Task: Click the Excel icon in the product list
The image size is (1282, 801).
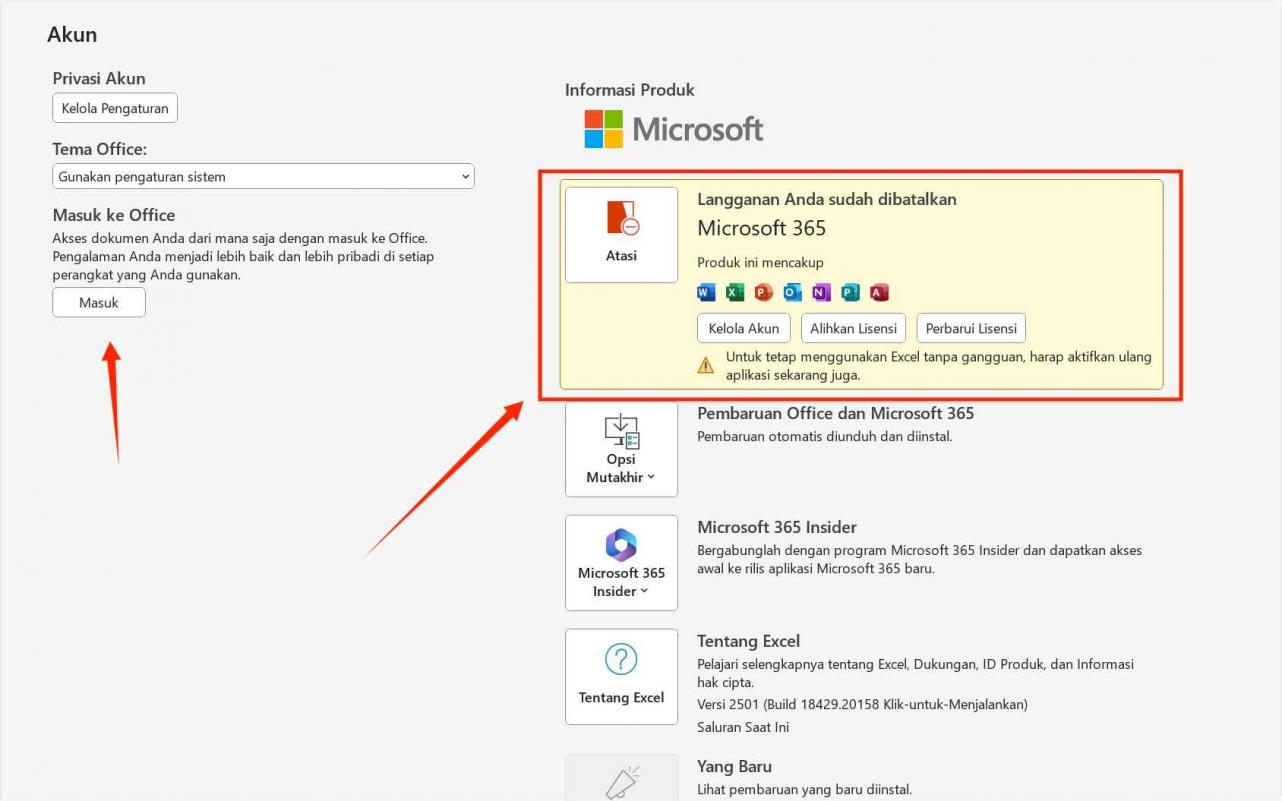Action: pyautogui.click(x=734, y=292)
